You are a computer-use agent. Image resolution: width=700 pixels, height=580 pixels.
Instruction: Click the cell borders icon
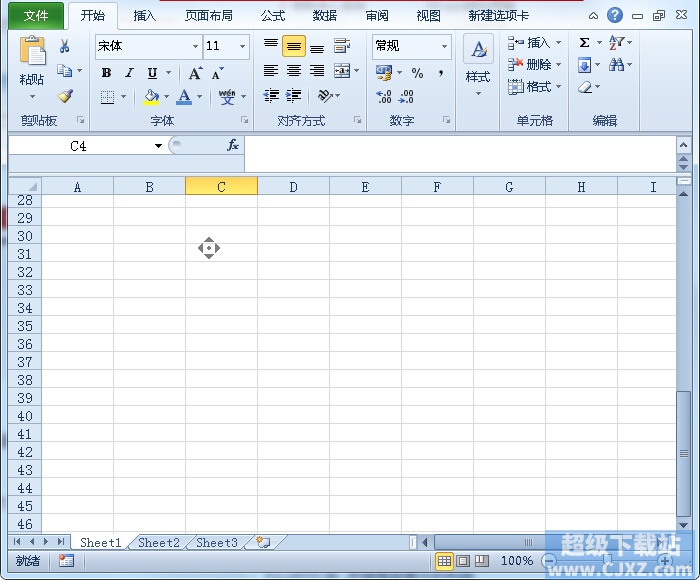(107, 96)
